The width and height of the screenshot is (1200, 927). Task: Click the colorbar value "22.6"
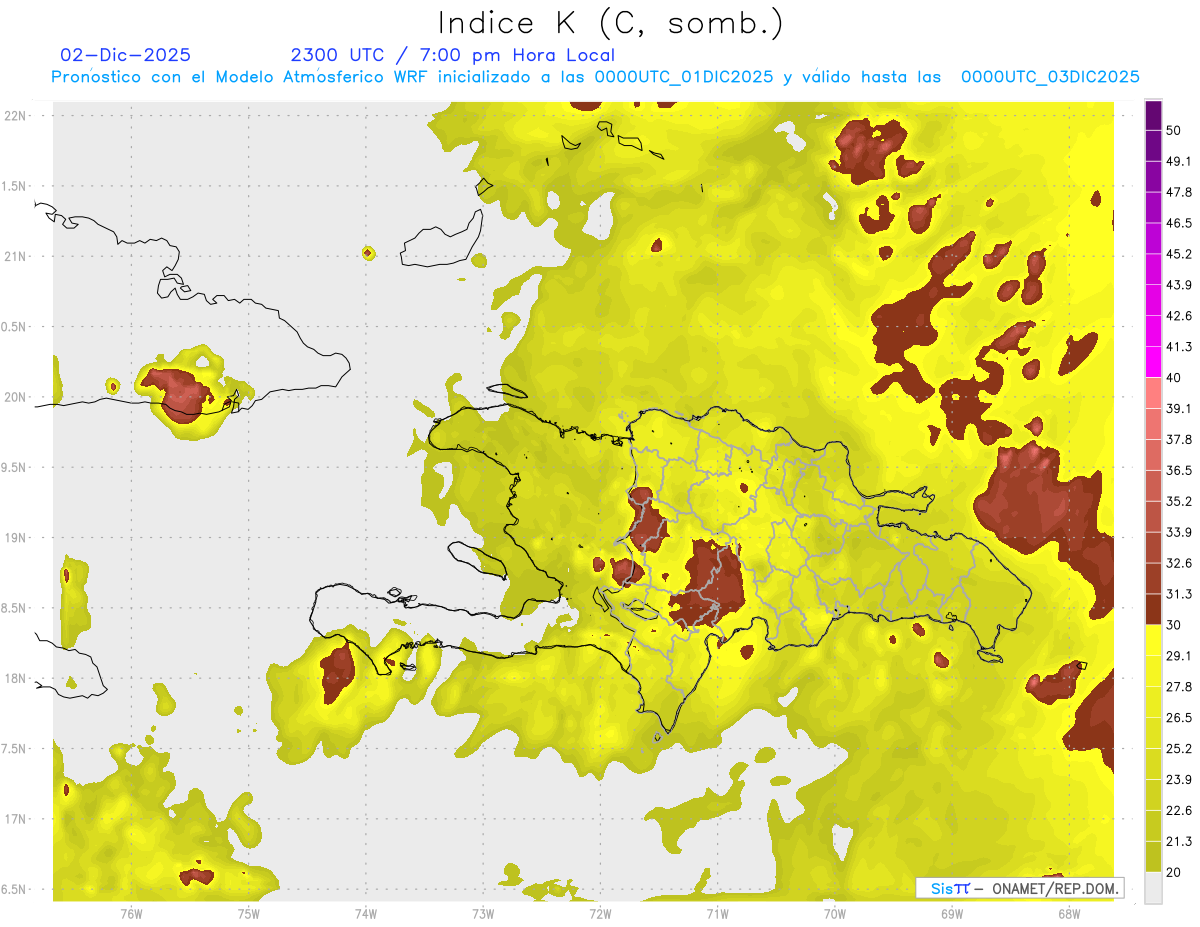click(1179, 810)
